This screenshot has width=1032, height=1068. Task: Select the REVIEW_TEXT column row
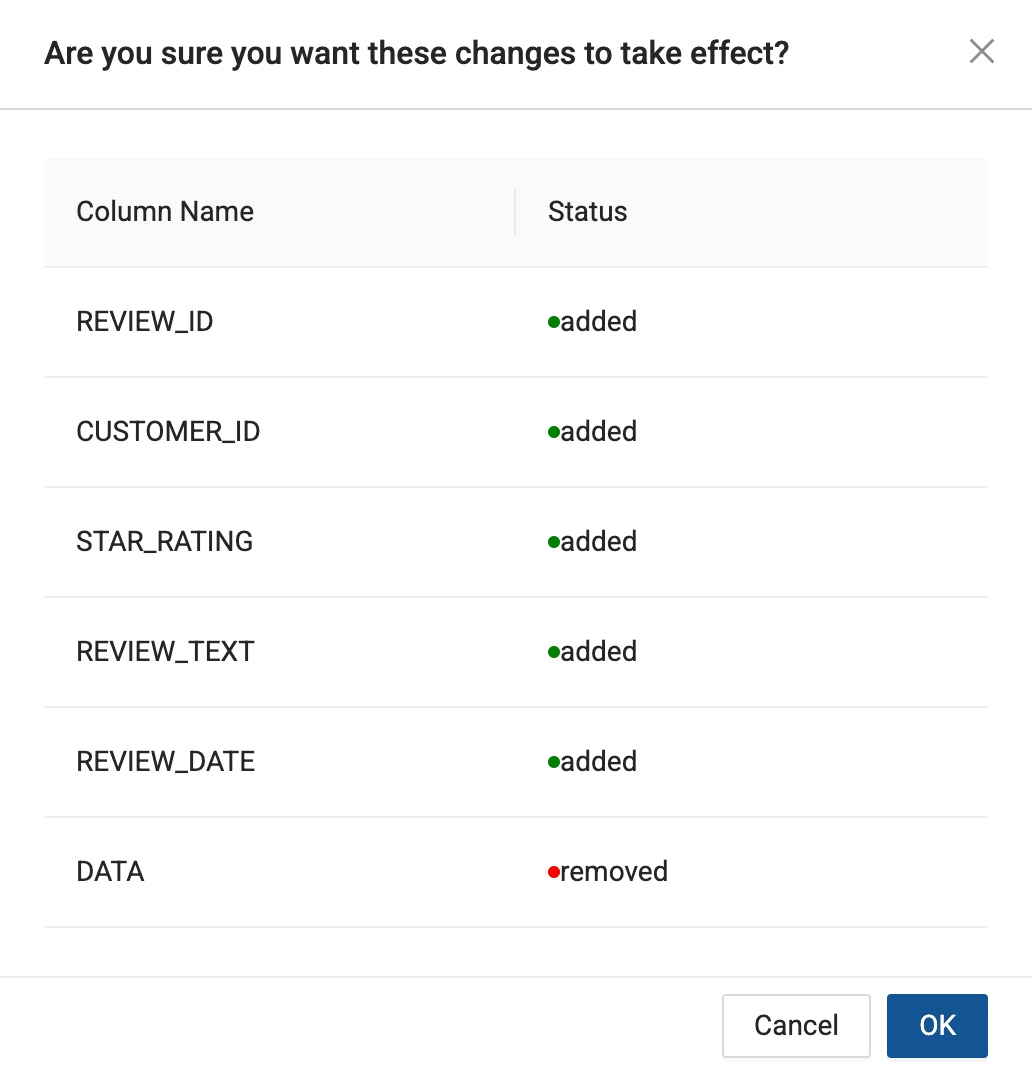point(516,652)
